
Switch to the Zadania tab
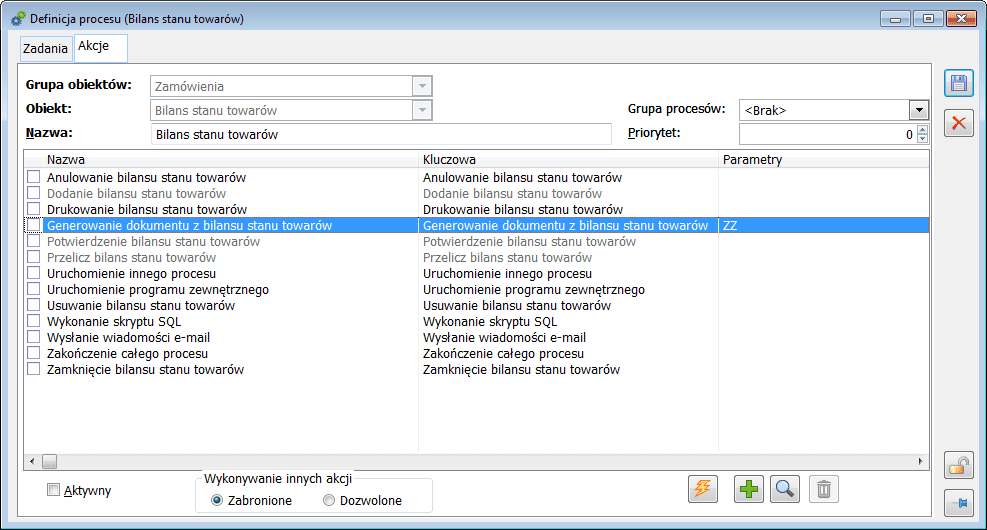(45, 48)
